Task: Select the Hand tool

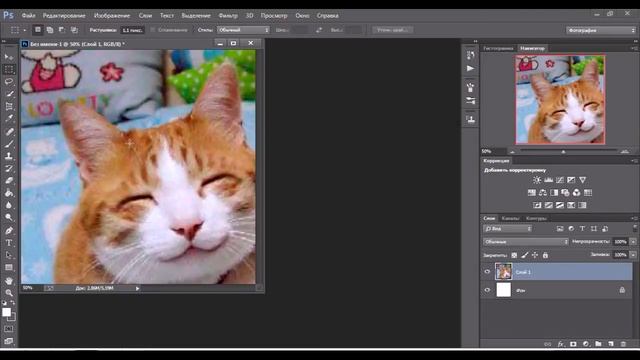Action: click(x=9, y=281)
